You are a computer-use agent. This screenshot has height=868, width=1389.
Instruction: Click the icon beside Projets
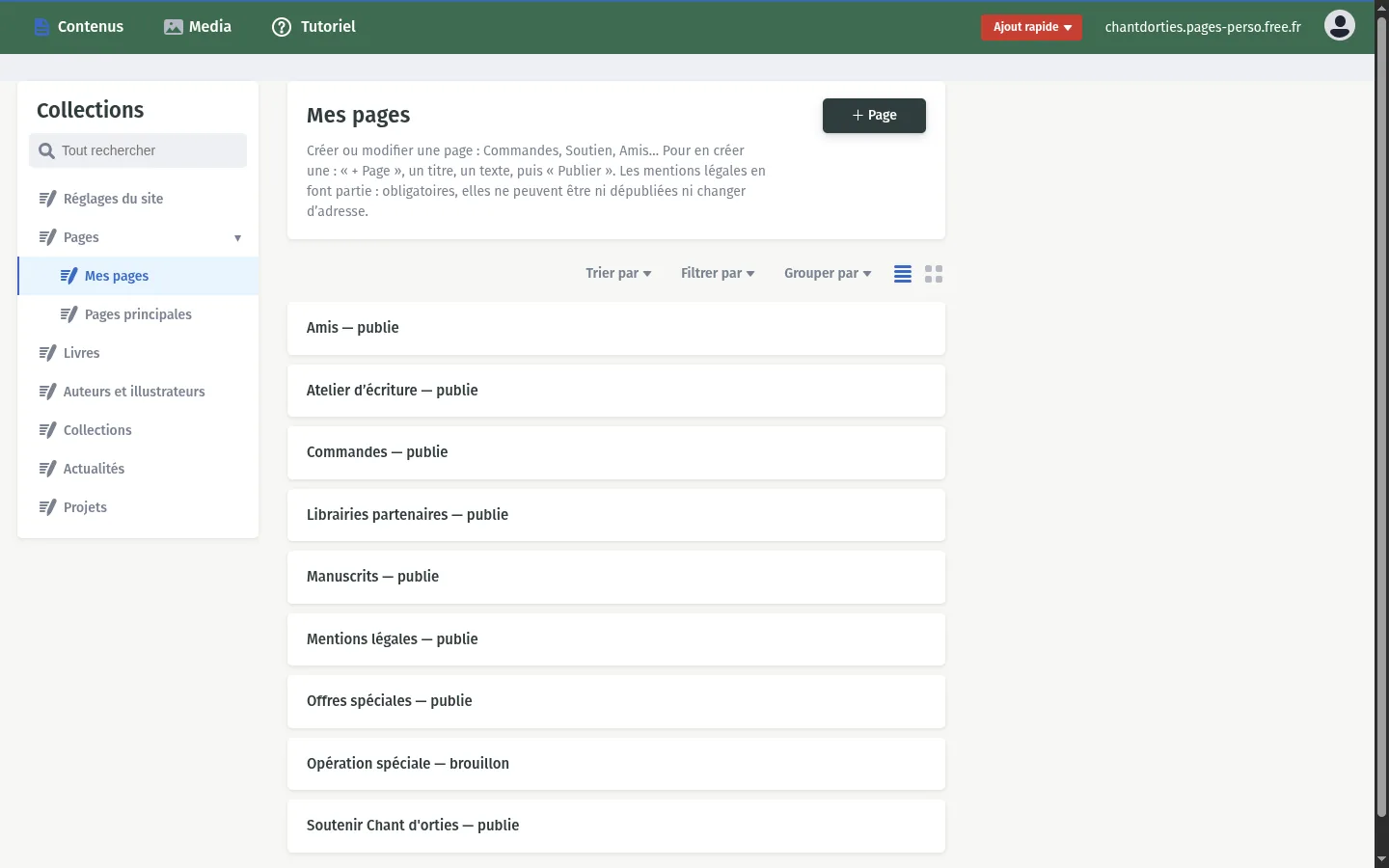(x=47, y=507)
